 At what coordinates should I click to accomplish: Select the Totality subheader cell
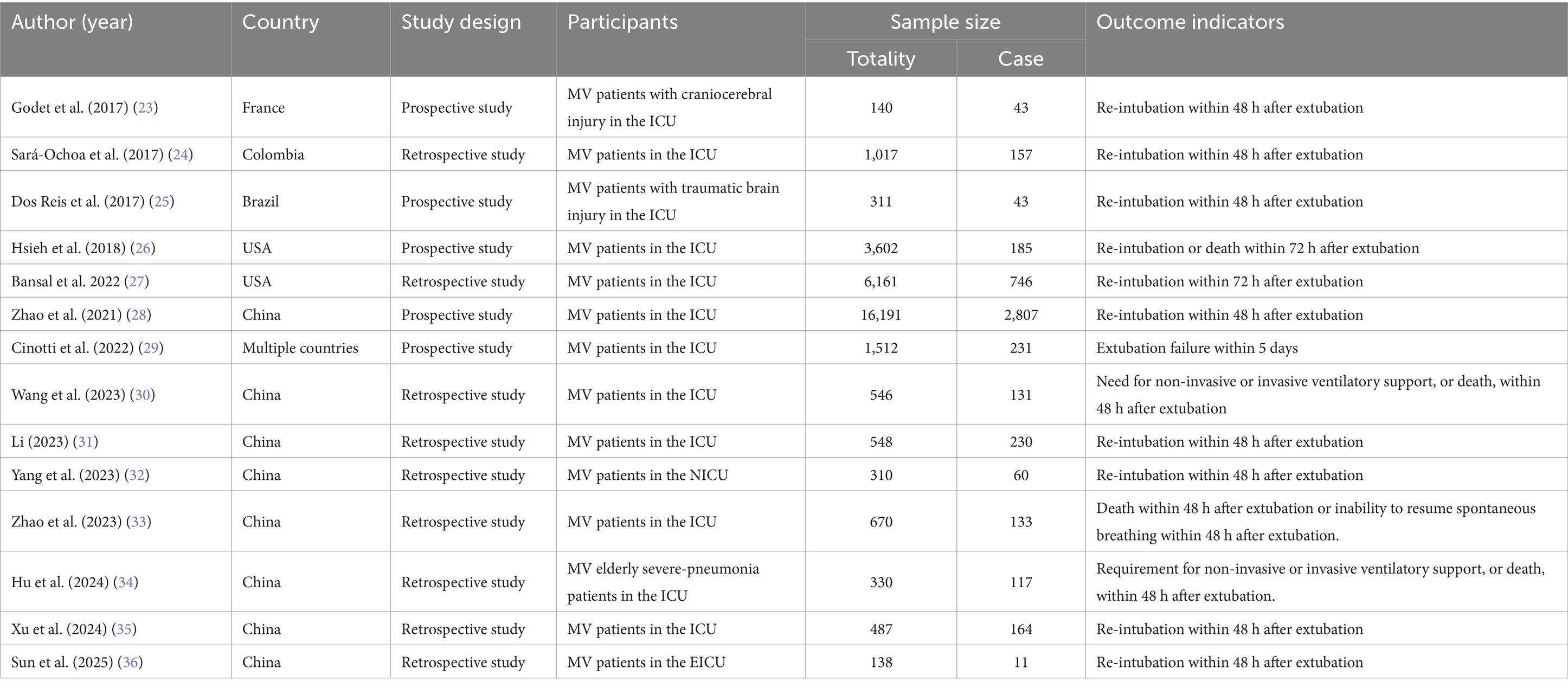coord(881,59)
